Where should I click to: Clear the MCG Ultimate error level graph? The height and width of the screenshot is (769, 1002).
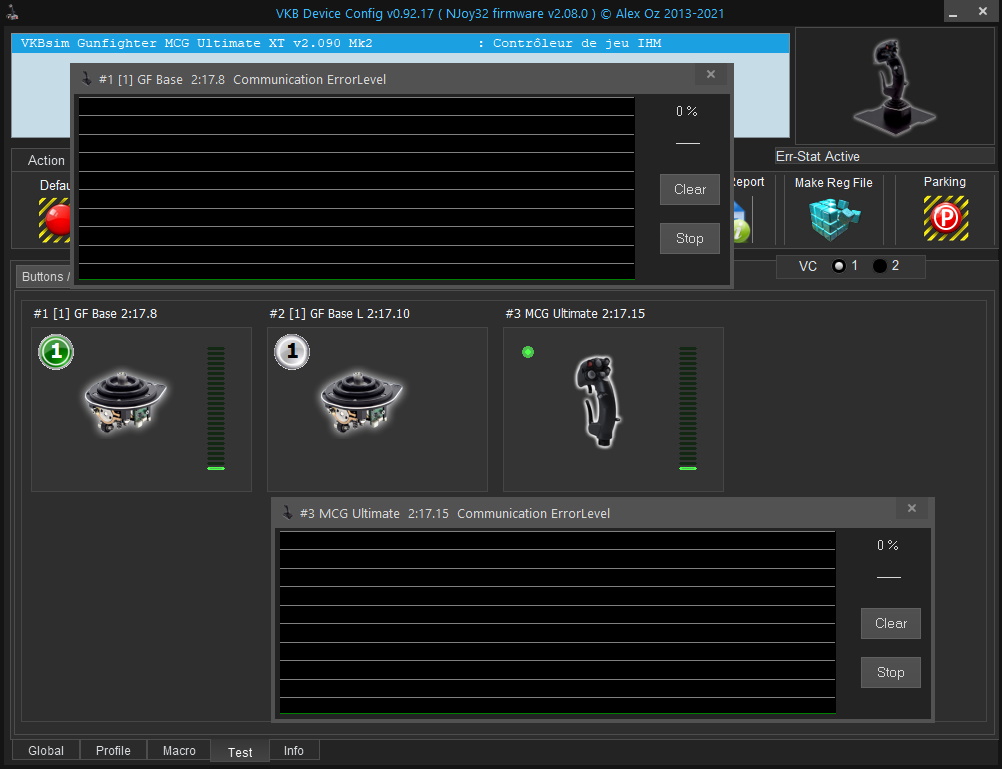[891, 623]
